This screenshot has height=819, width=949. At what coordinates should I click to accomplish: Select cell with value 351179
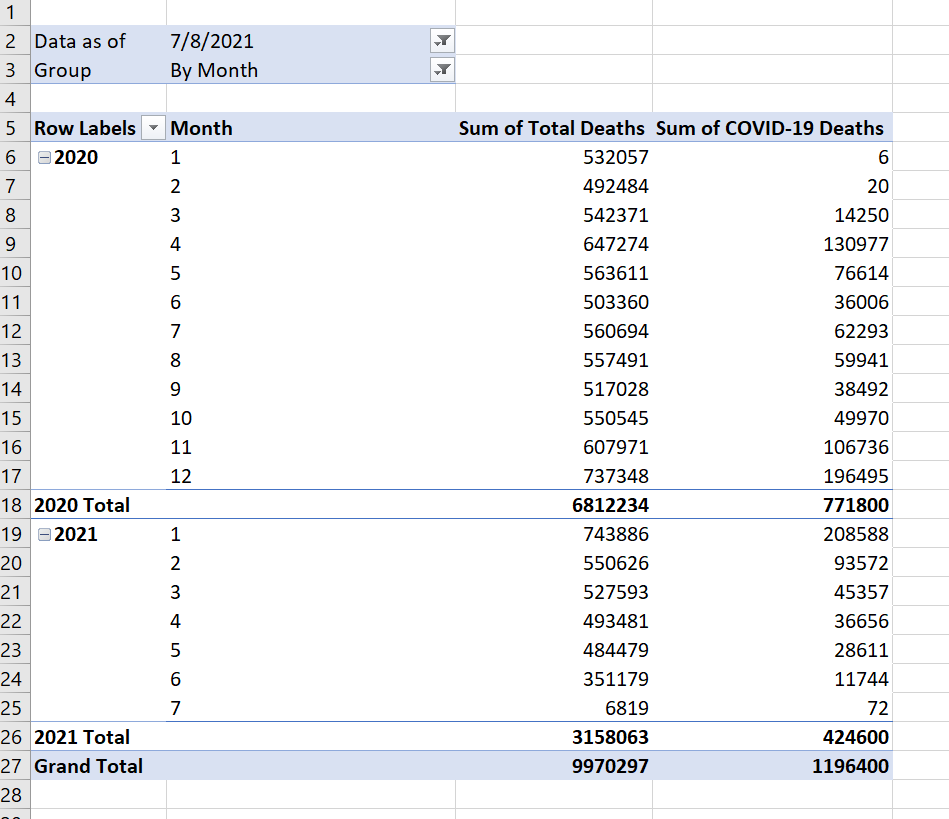coord(554,679)
